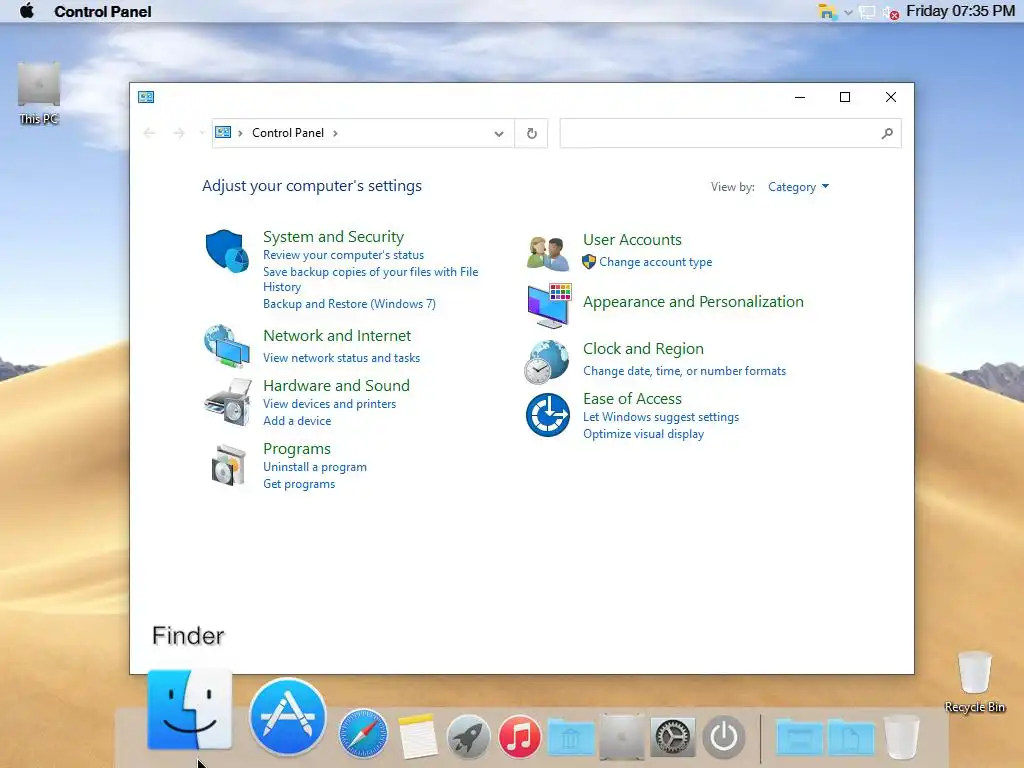The height and width of the screenshot is (768, 1024).
Task: Expand the chevron after Control Panel in the address bar
Action: click(335, 133)
